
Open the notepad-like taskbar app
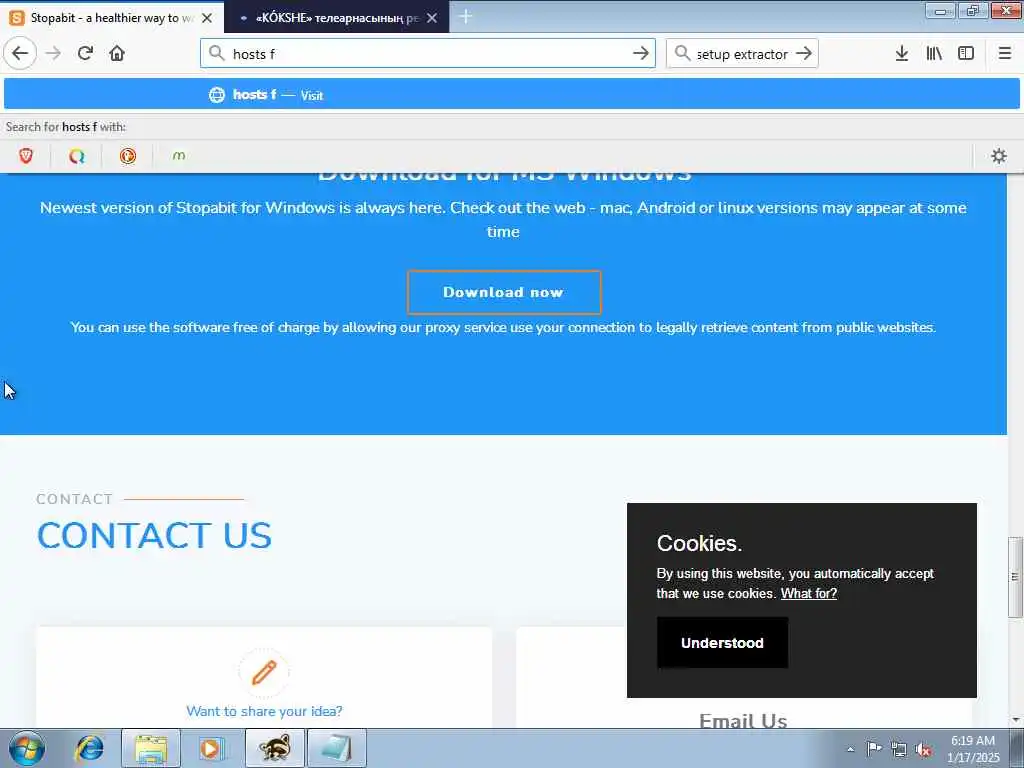coord(336,749)
